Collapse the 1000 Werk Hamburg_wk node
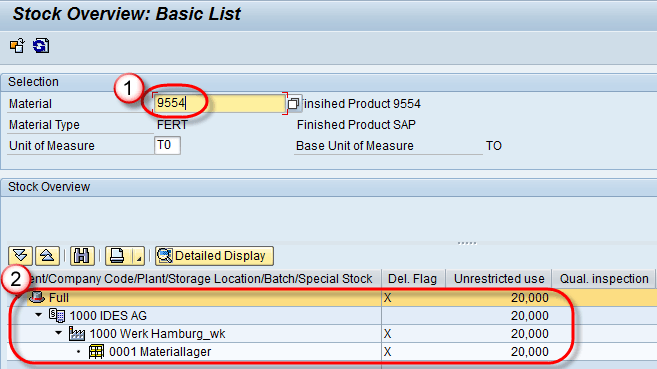The height and width of the screenshot is (369, 657). (58, 333)
